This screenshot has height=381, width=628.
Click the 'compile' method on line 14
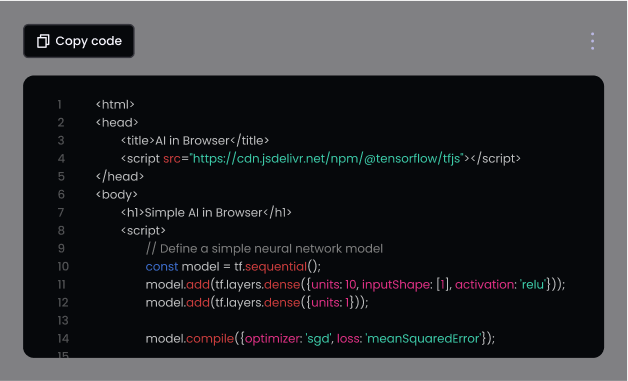click(210, 339)
